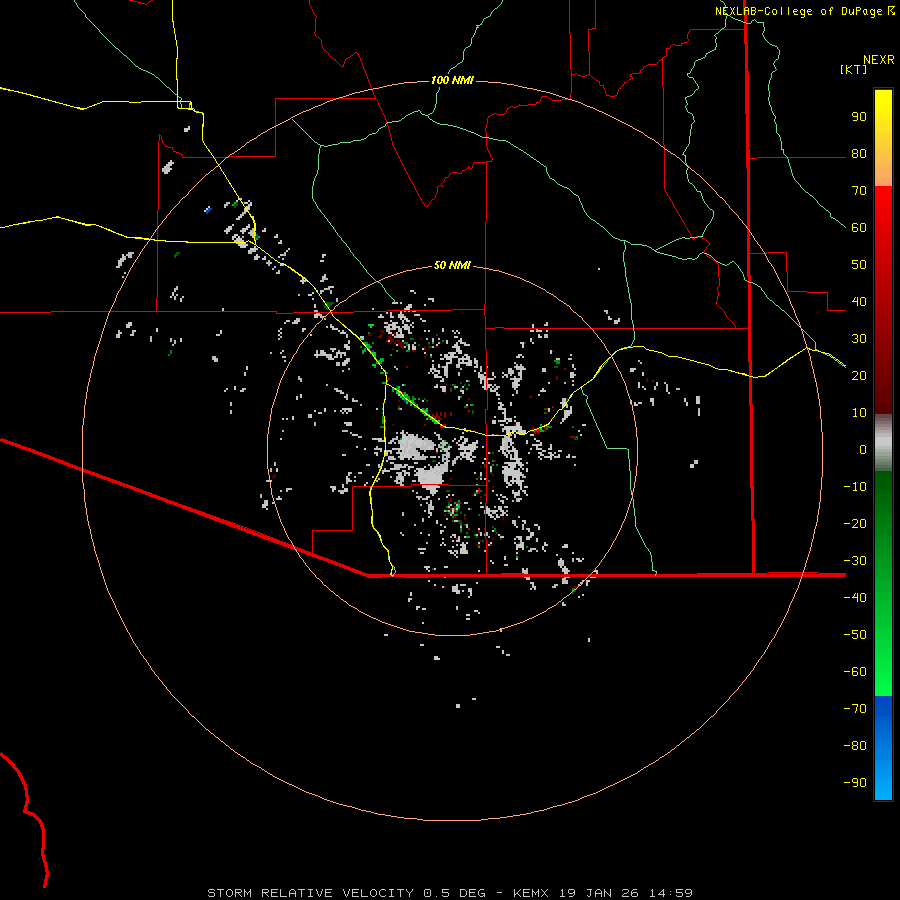This screenshot has width=900, height=900.
Task: Click the -30 value on the velocity scale
Action: click(855, 561)
